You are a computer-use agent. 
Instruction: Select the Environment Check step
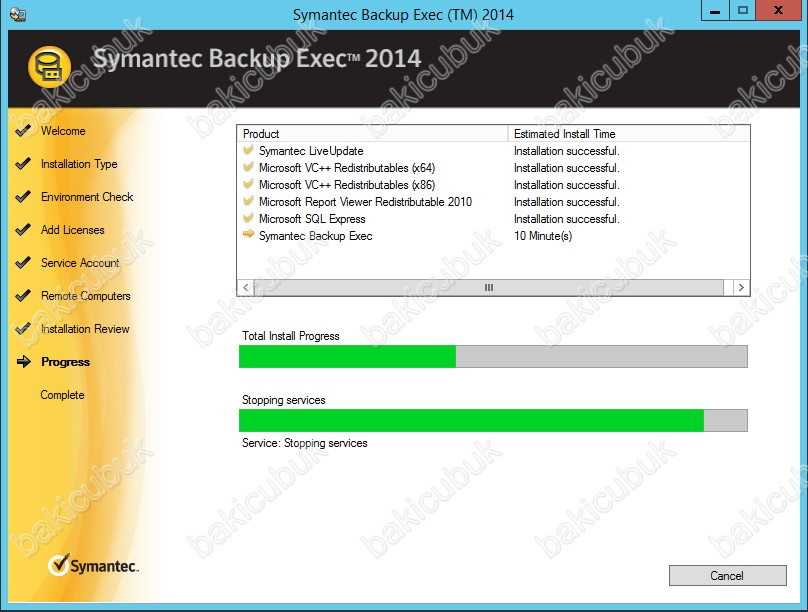pos(87,197)
